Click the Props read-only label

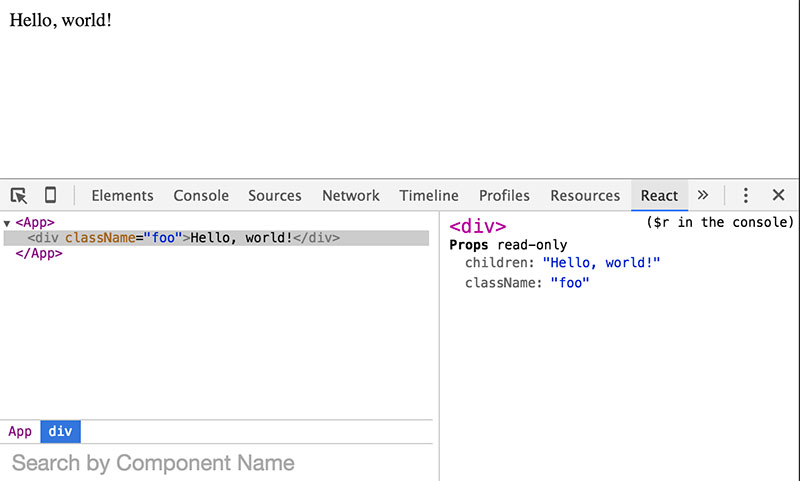(x=508, y=245)
